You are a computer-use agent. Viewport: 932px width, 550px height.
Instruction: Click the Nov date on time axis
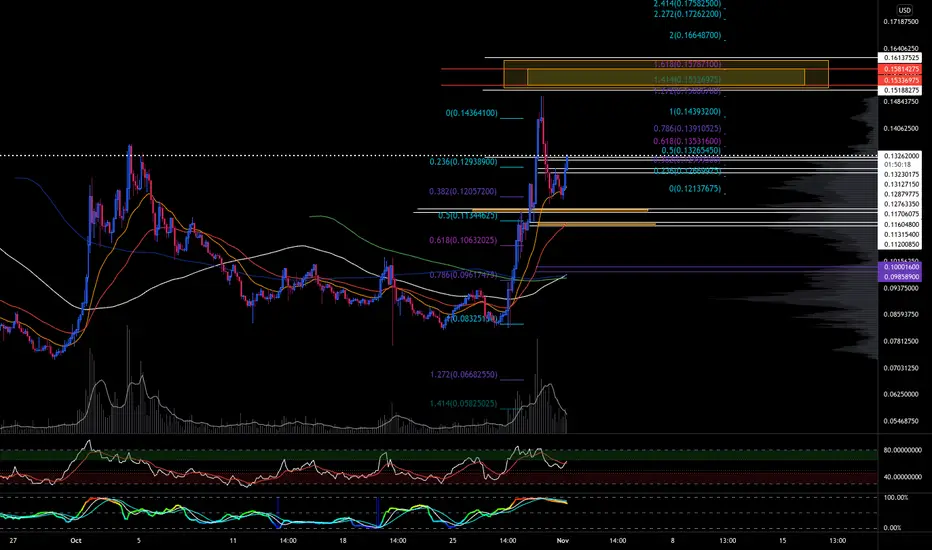(563, 540)
